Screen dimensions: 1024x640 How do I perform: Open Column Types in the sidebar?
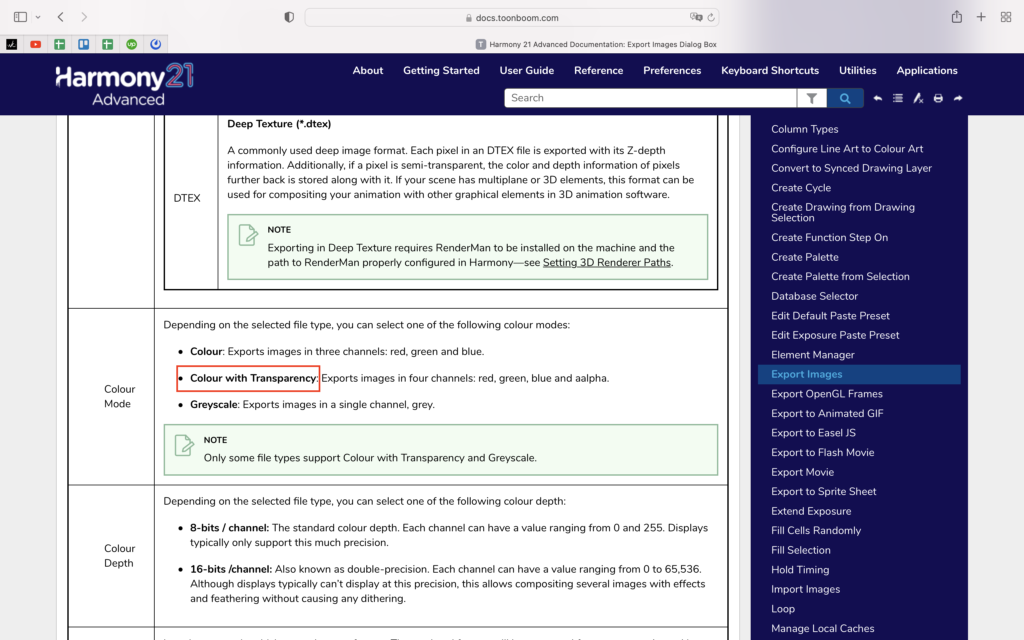tap(805, 129)
